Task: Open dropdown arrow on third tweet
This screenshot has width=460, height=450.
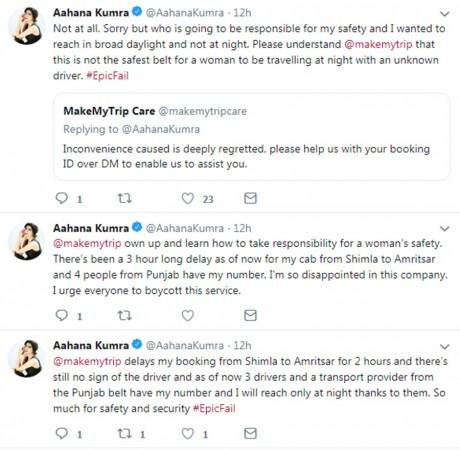Action: tap(445, 347)
